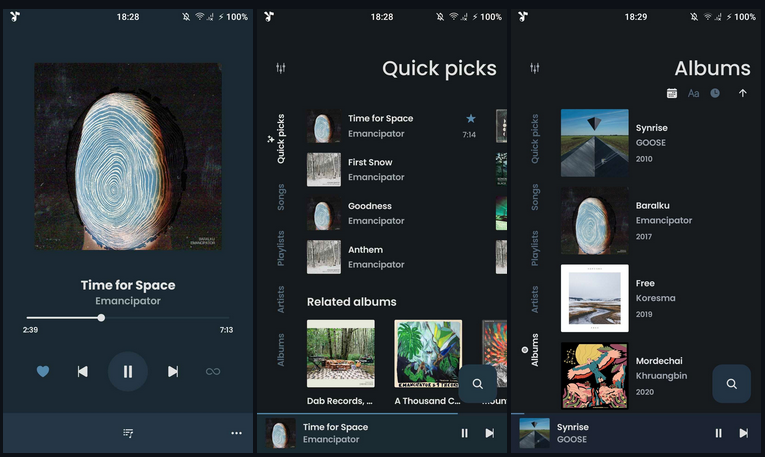Click total duration 7:13 label
Screen dimensions: 765x457
tap(226, 330)
